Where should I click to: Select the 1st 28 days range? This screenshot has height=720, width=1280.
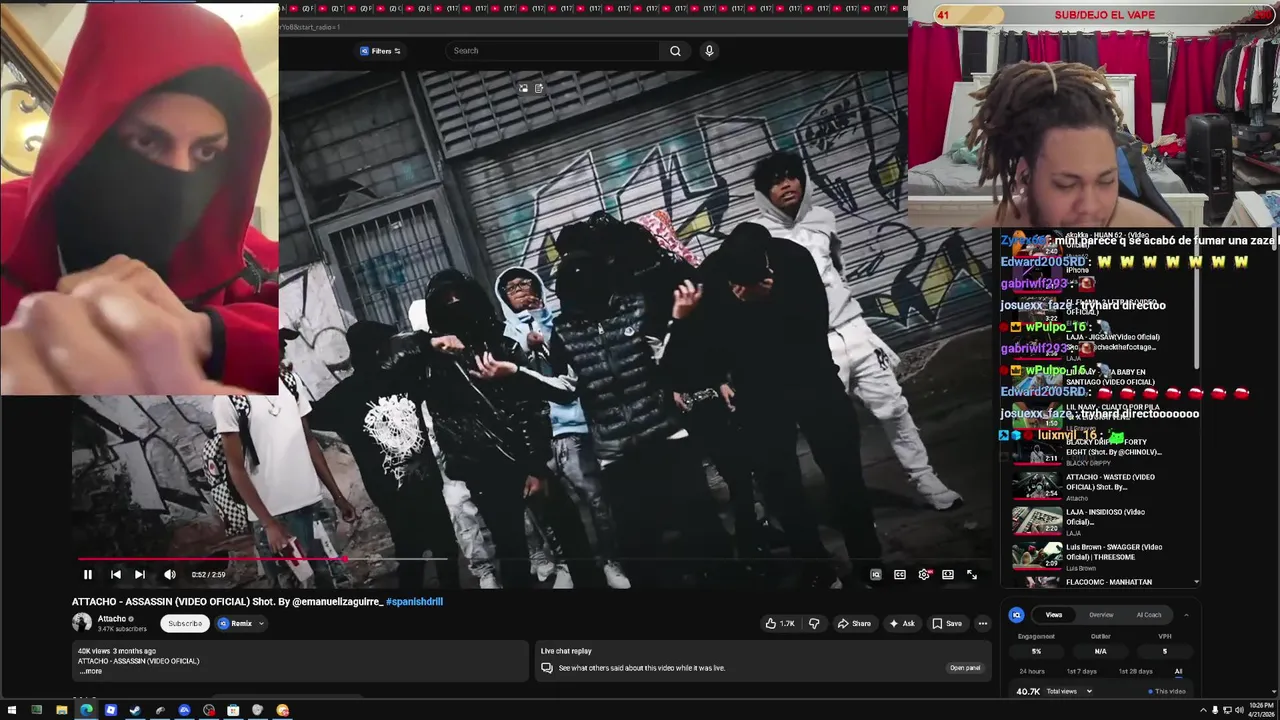click(x=1135, y=671)
